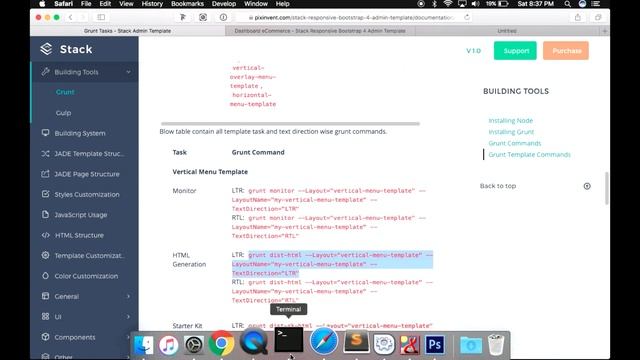The height and width of the screenshot is (360, 640).
Task: Open Grunt Commands link
Action: pyautogui.click(x=515, y=143)
